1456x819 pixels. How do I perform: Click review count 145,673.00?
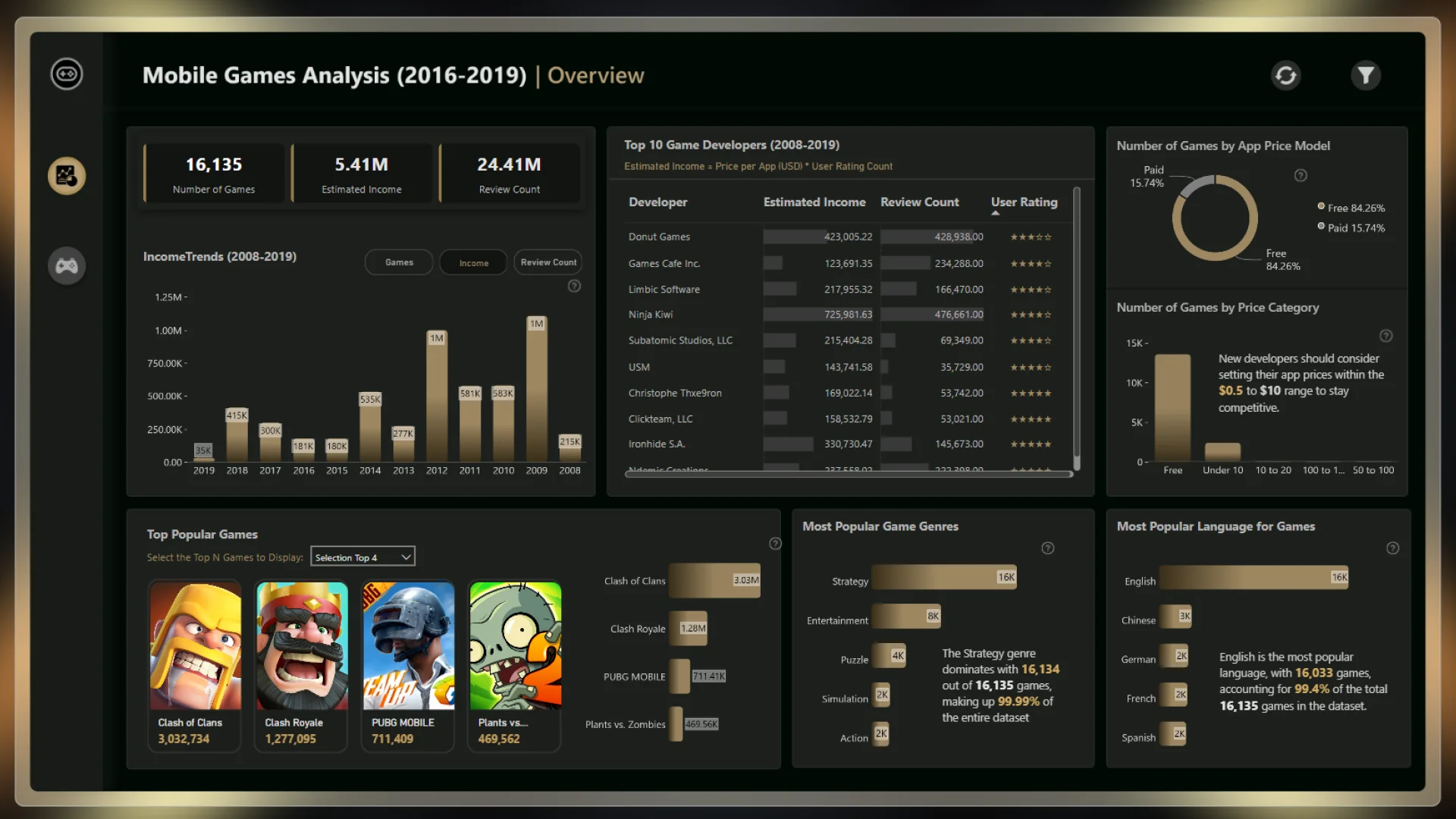tap(959, 444)
